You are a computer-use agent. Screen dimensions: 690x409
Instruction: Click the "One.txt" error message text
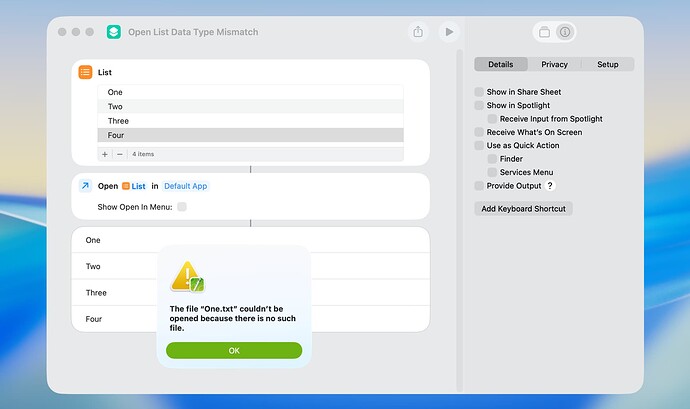click(x=232, y=318)
